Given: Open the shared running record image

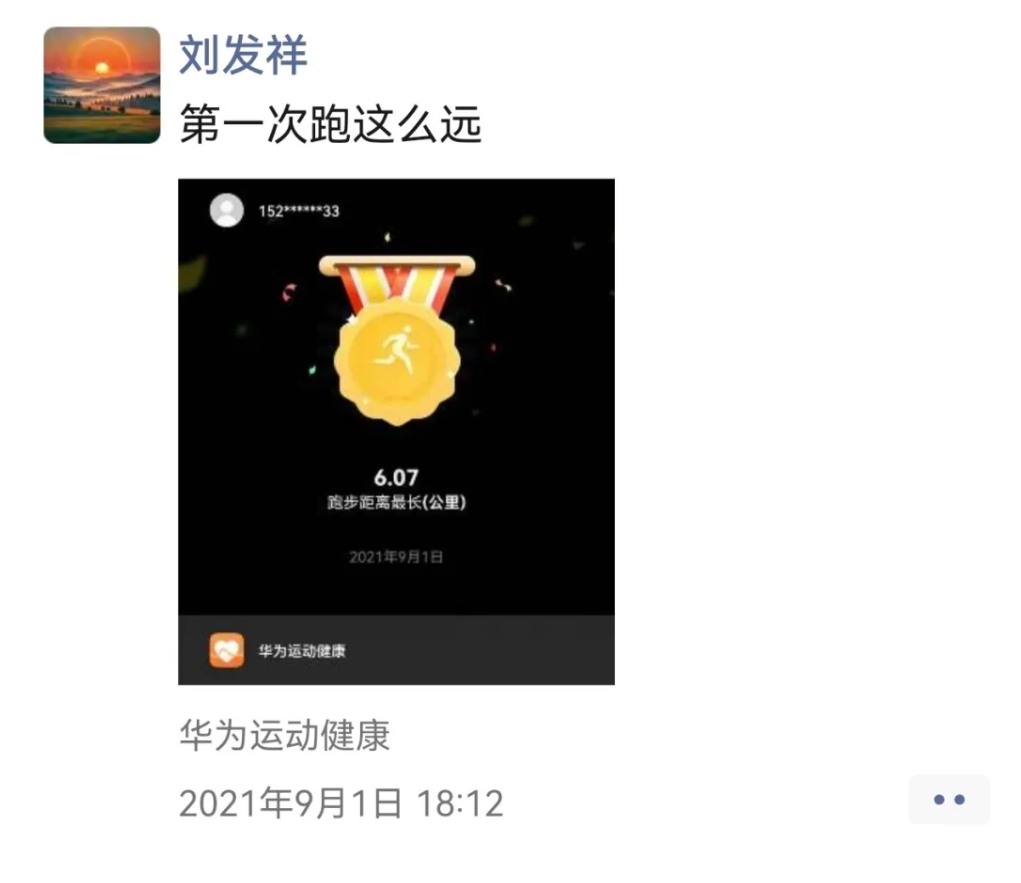Looking at the screenshot, I should click(x=396, y=431).
